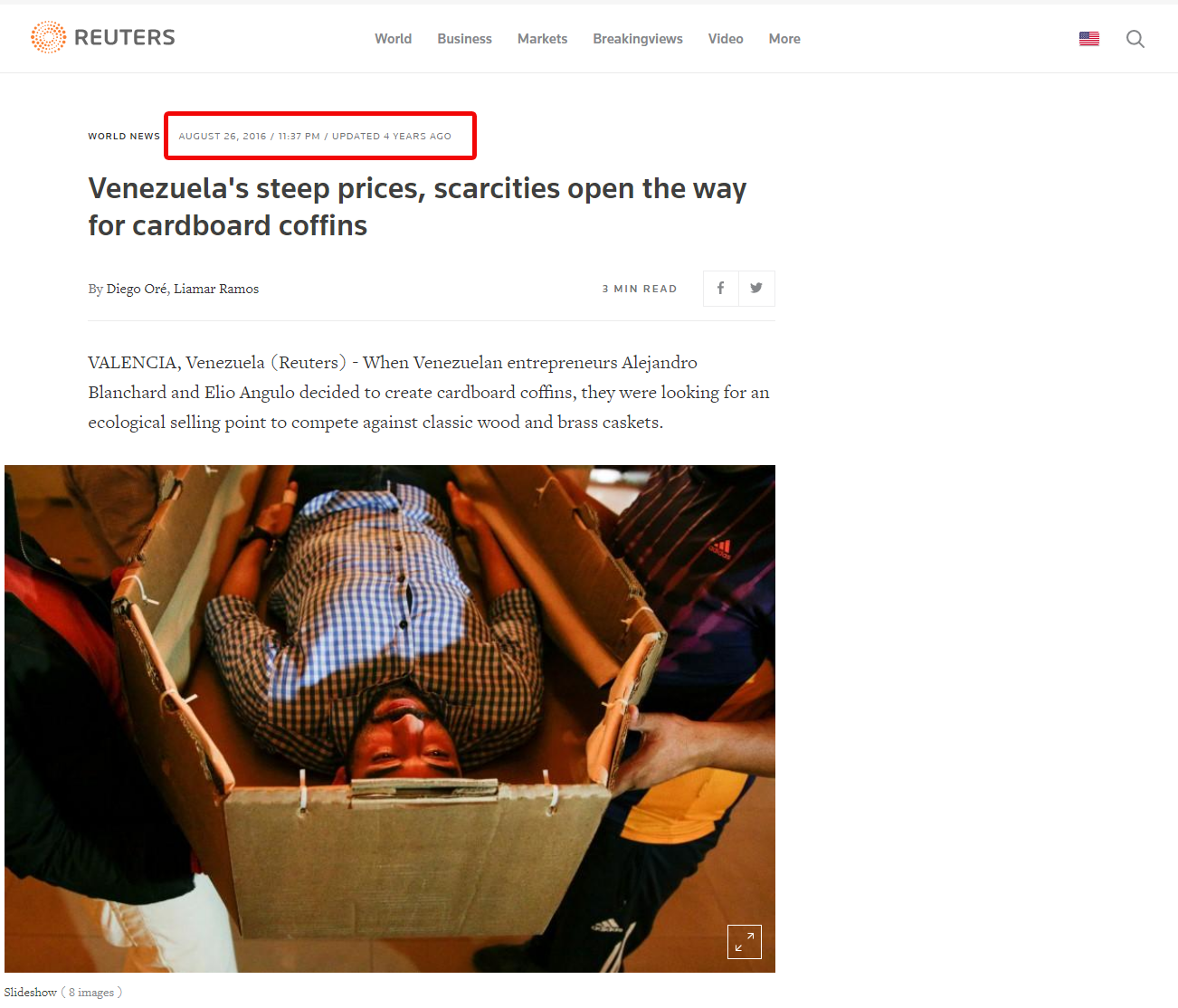Click author name Diego Oré
The width and height of the screenshot is (1178, 1008).
[x=137, y=289]
